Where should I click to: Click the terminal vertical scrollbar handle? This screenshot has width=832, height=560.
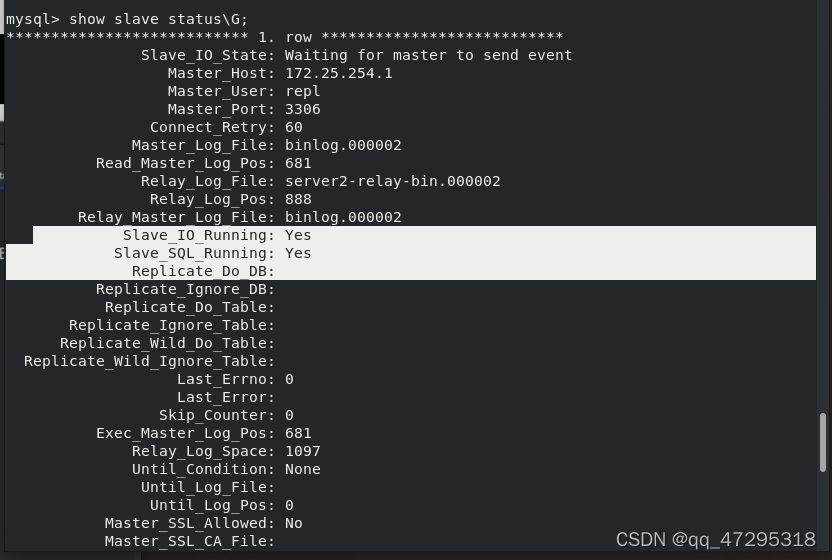click(x=823, y=442)
